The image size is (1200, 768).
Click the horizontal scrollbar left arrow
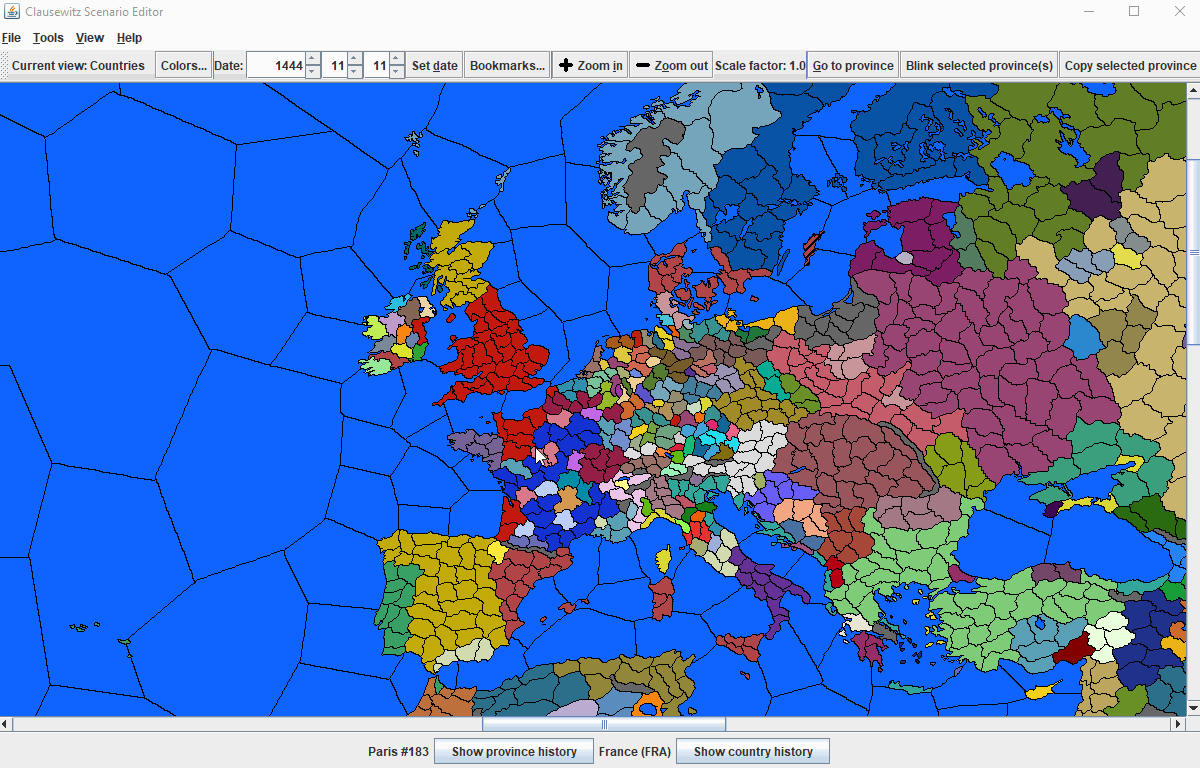tap(7, 724)
